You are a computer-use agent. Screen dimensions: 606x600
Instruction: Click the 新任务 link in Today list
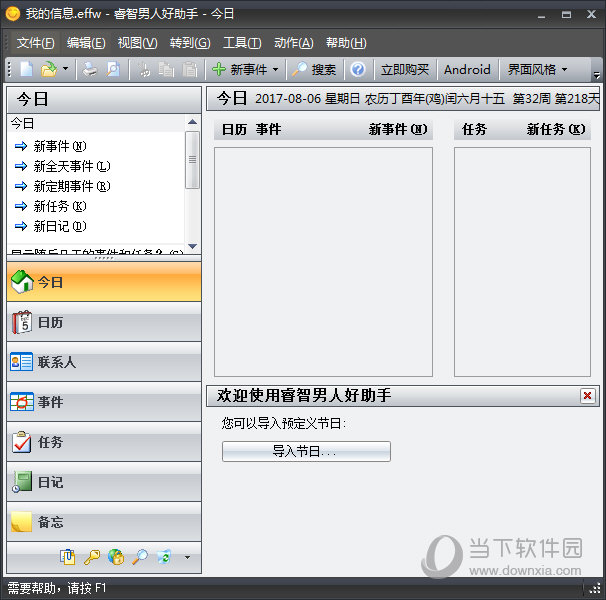[x=59, y=206]
